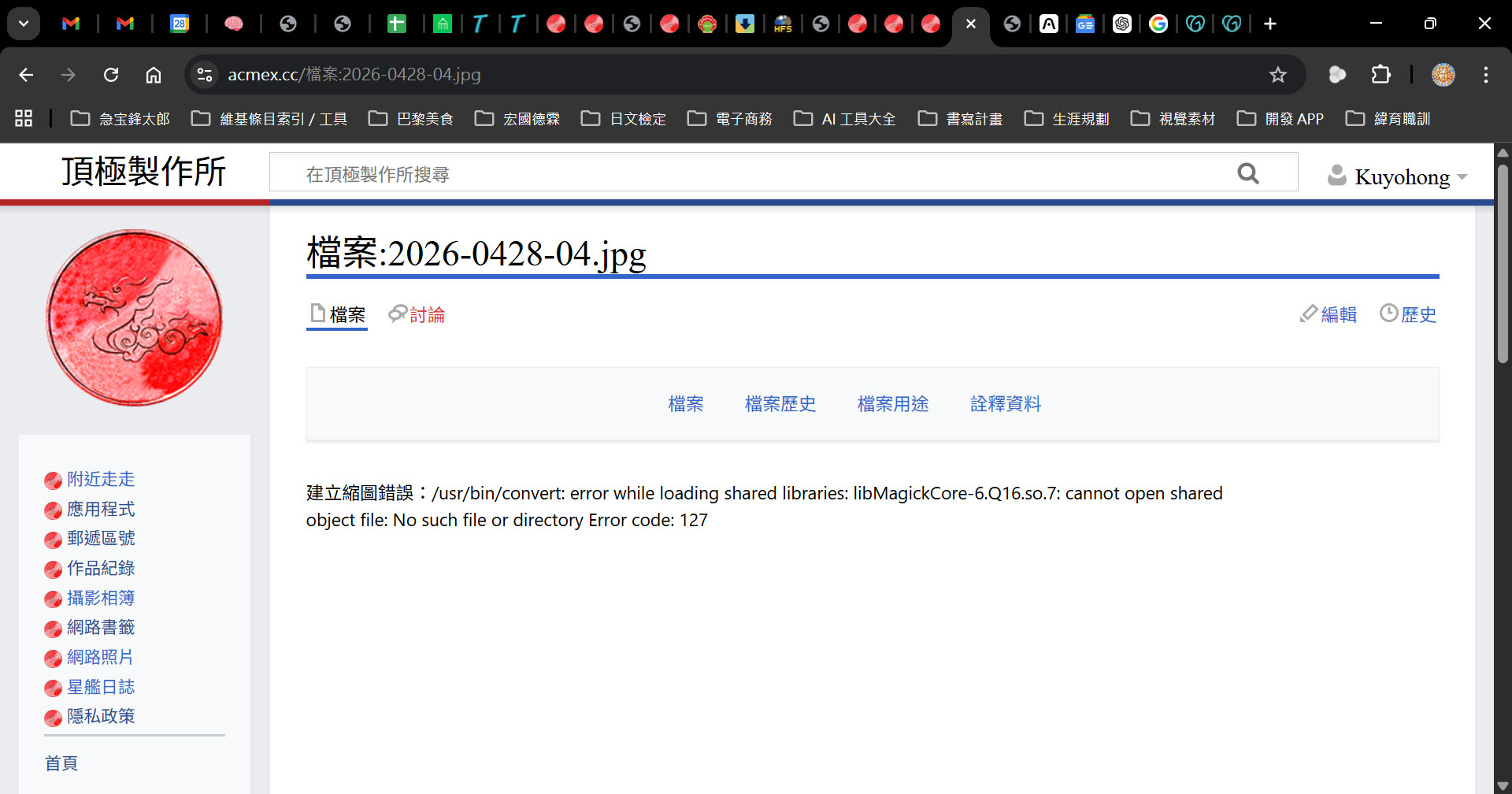Reload the page with the refresh icon

tap(111, 75)
